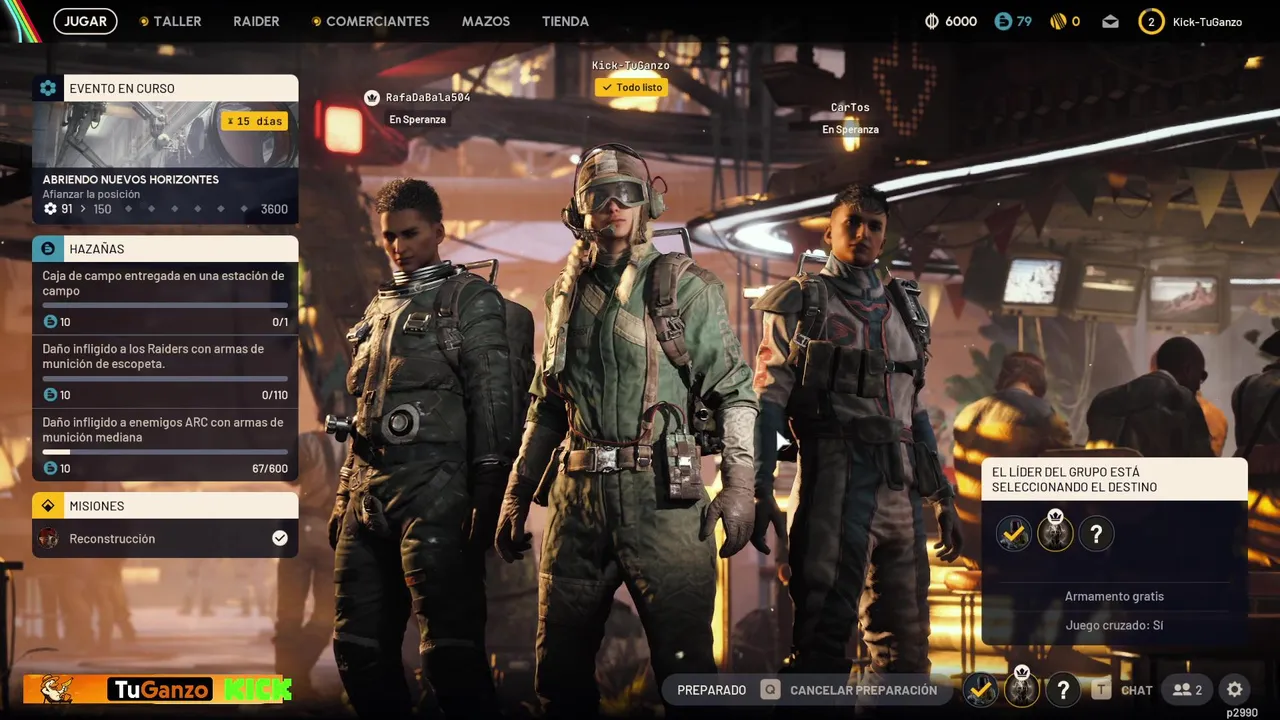Screen dimensions: 1280x720
Task: Click the question mark icon in destination panel
Action: 1096,533
